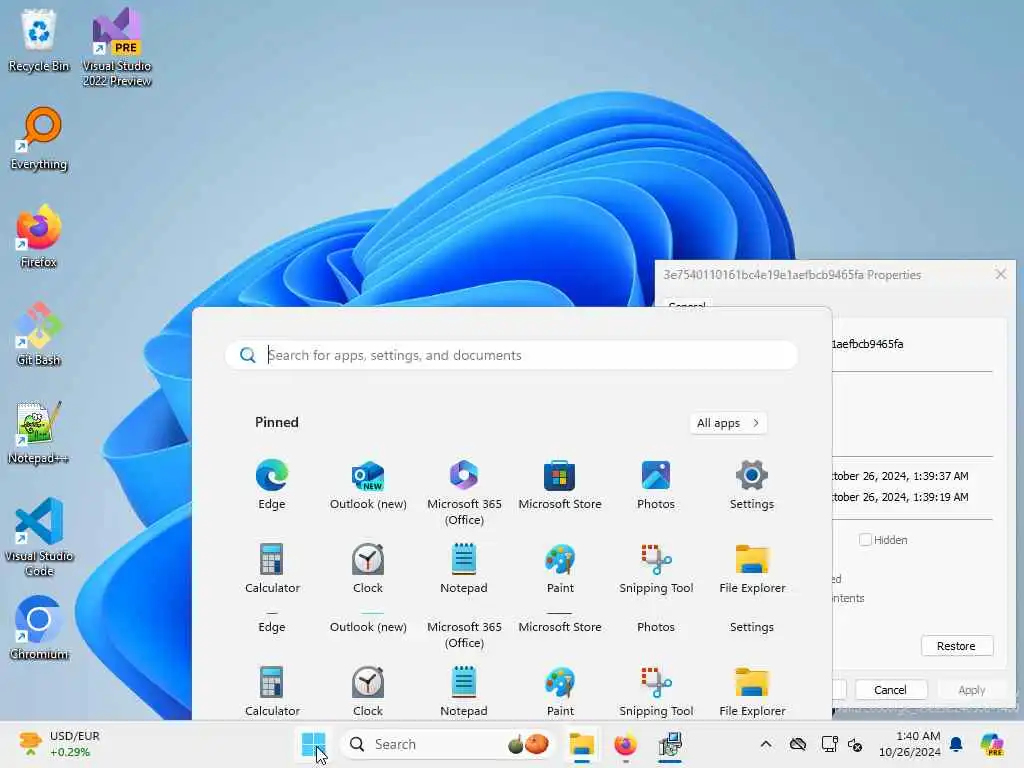Focus the Start menu search field
The image size is (1024, 768).
511,355
